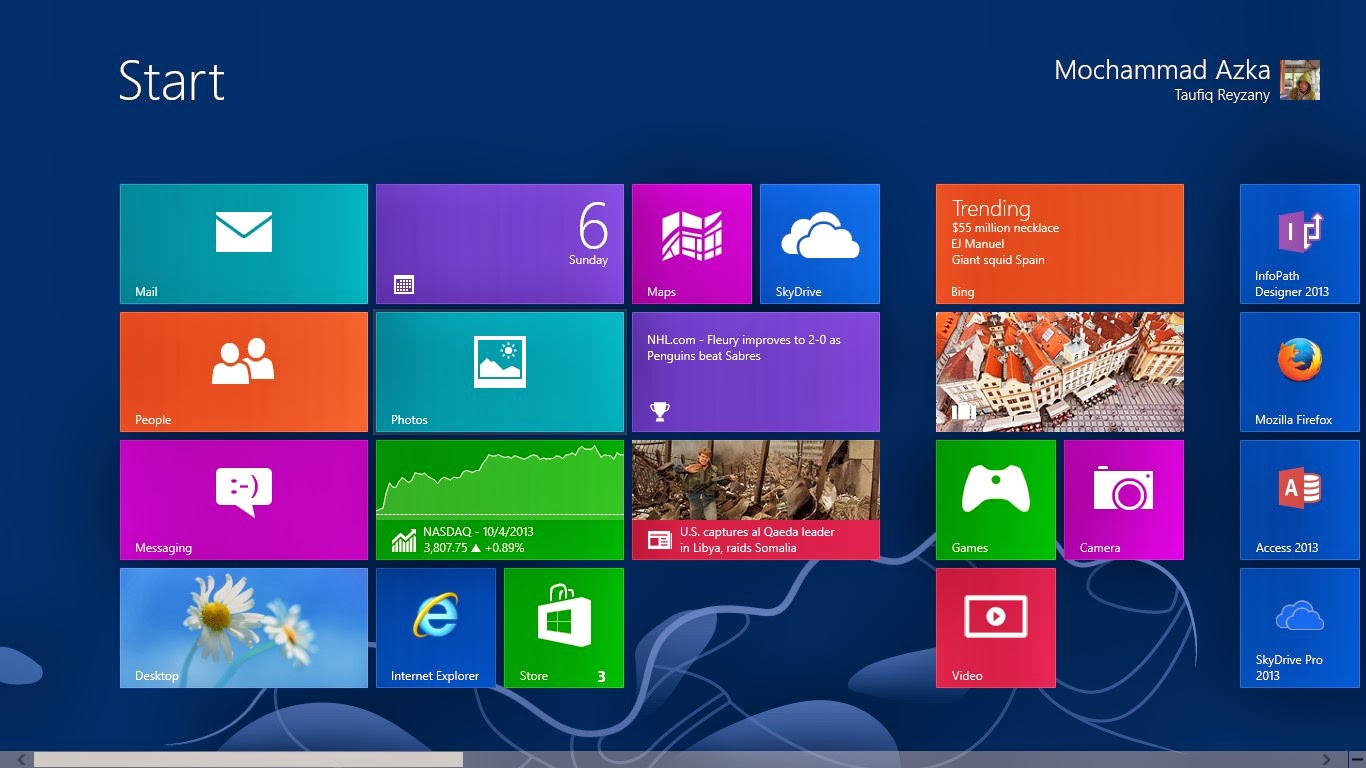Image resolution: width=1366 pixels, height=768 pixels.
Task: Open the Video tile
Action: pos(996,628)
